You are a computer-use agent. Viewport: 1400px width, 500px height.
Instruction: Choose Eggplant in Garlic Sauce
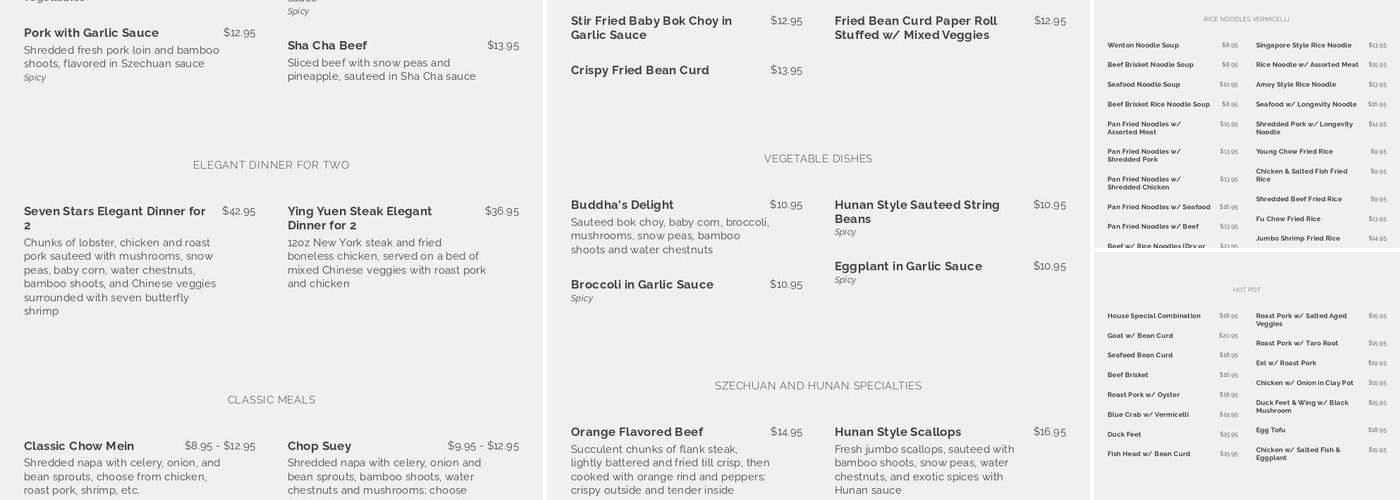908,266
